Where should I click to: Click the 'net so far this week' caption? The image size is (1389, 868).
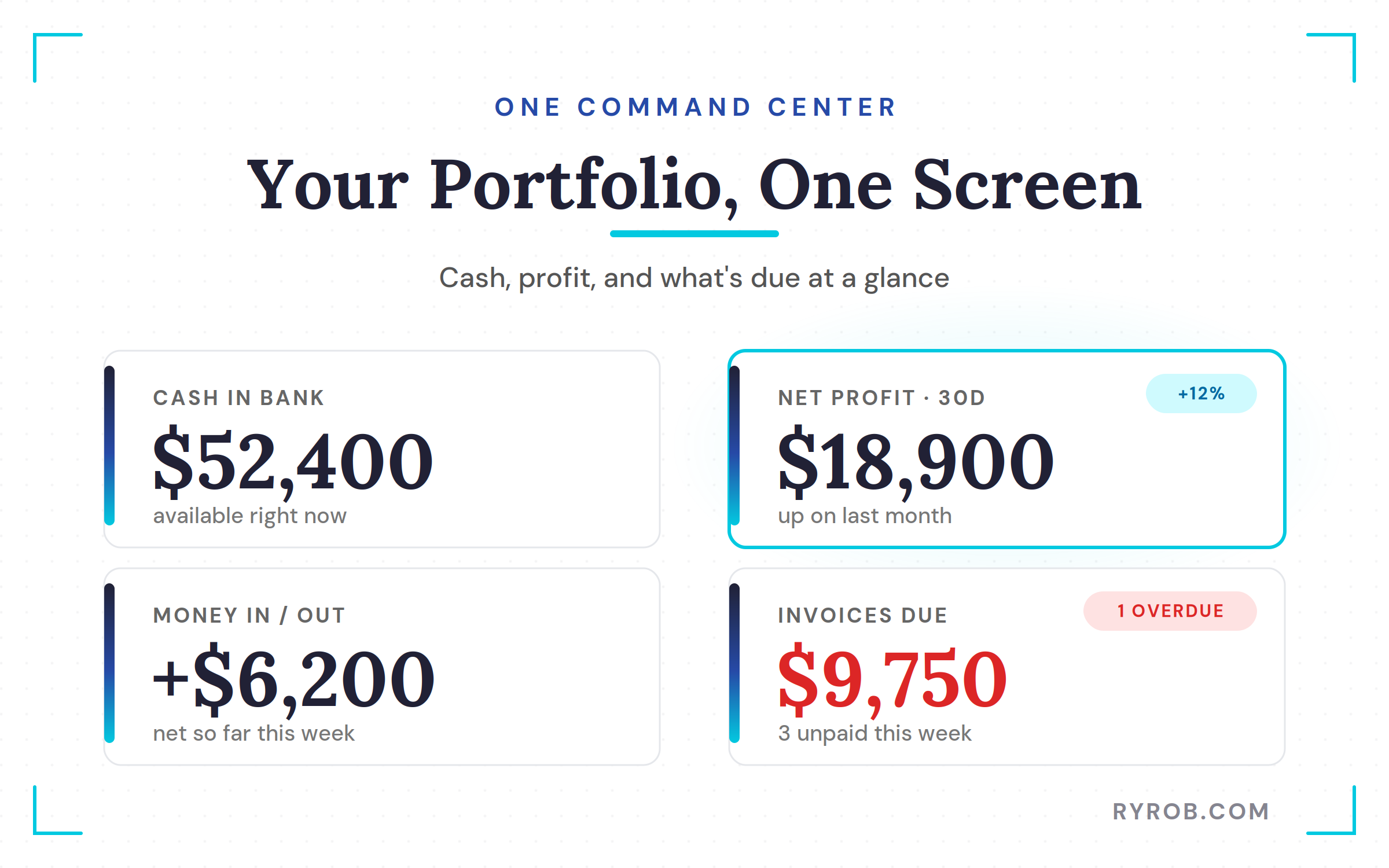pyautogui.click(x=253, y=733)
